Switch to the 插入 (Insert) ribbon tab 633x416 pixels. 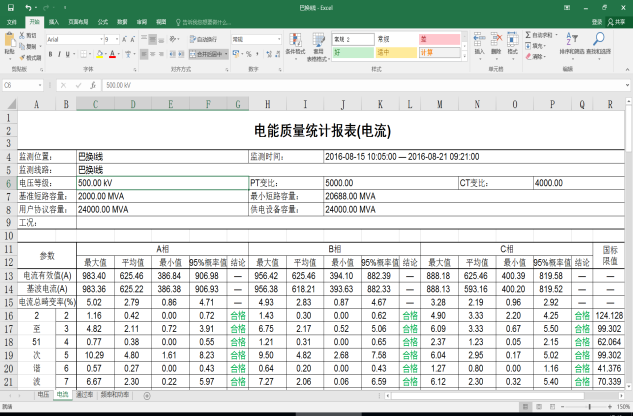pos(54,22)
